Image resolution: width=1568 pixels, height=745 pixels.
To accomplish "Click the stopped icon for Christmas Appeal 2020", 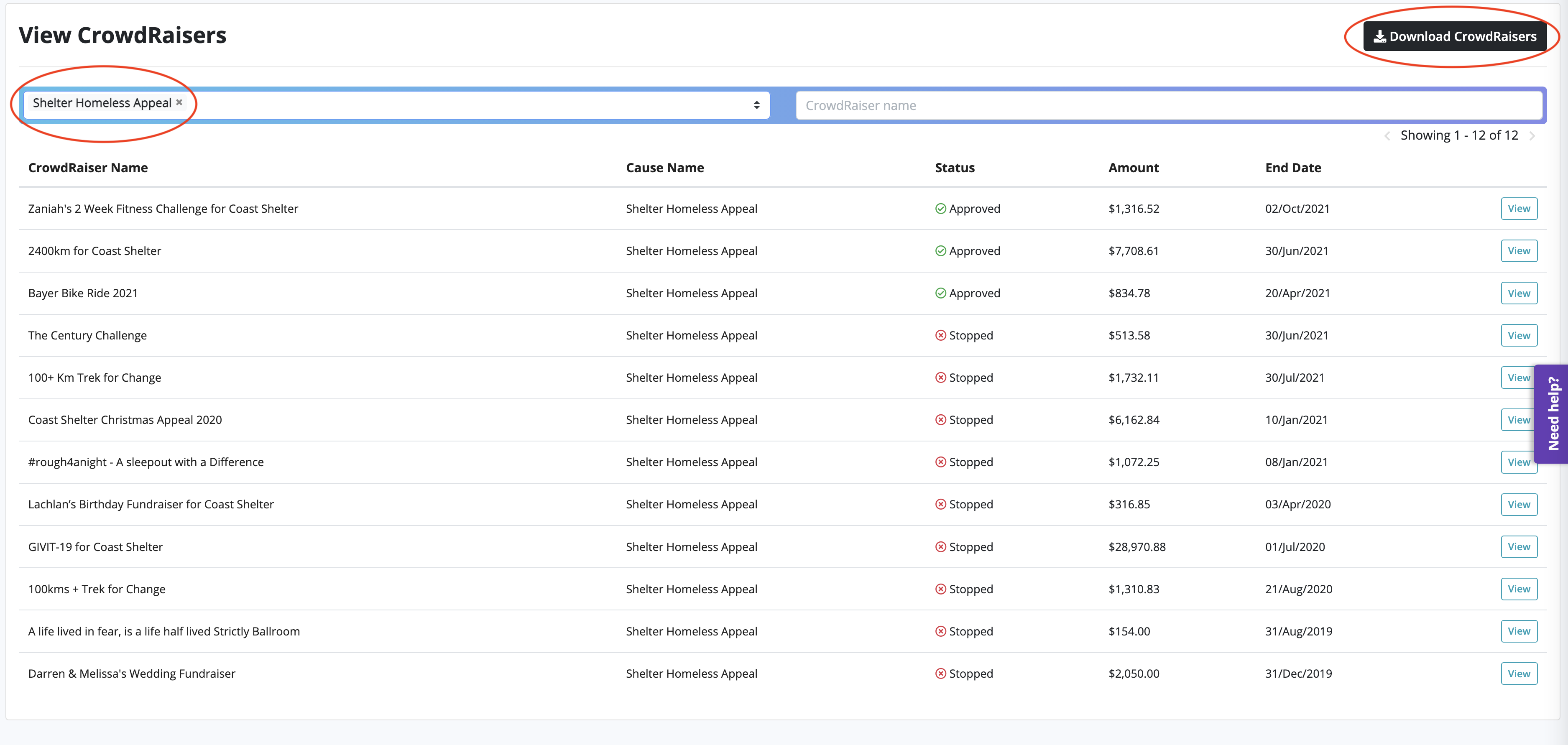I will (x=940, y=420).
